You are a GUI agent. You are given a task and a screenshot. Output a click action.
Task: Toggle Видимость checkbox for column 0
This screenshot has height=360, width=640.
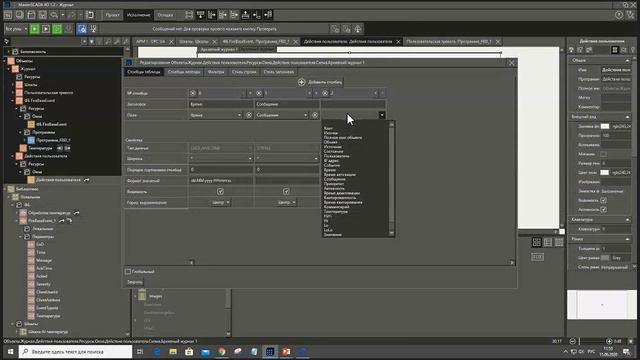[x=220, y=191]
